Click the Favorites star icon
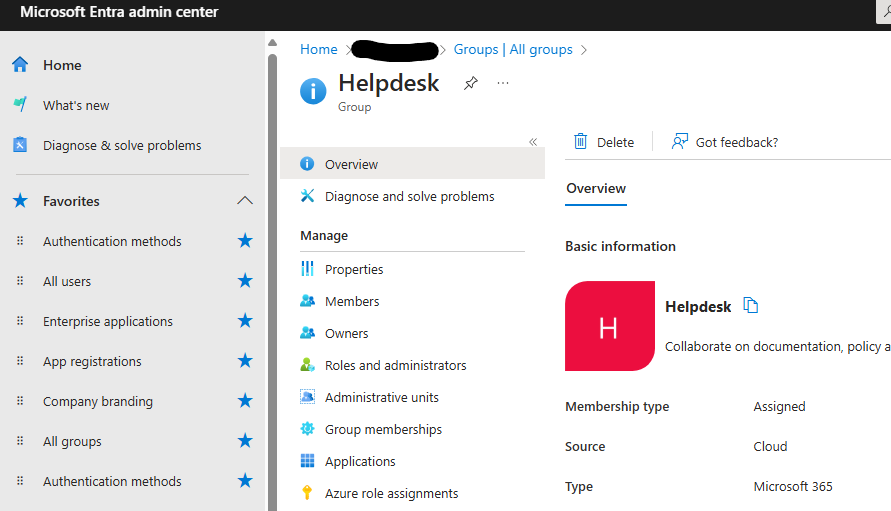 20,201
